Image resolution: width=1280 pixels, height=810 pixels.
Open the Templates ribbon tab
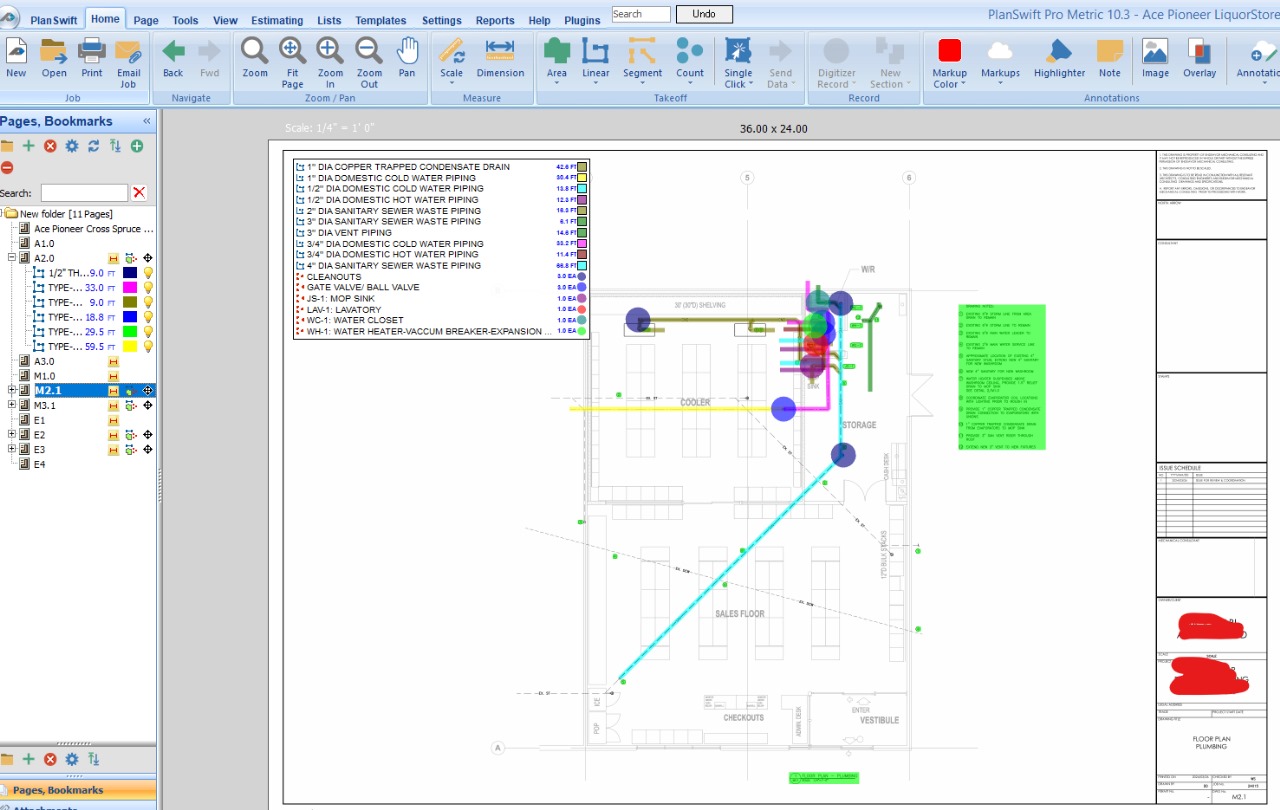380,20
